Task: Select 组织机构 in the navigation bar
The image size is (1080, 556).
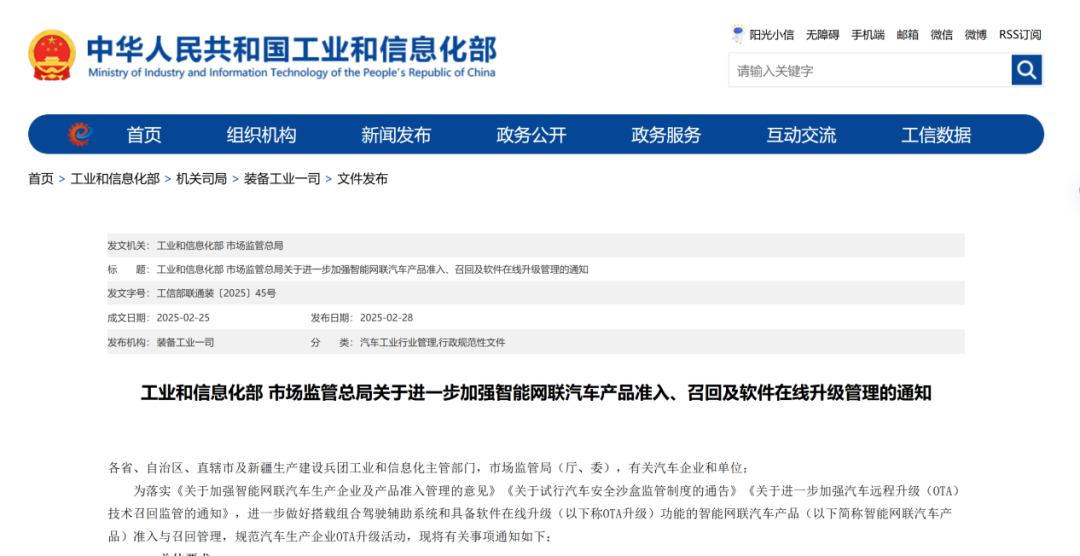Action: point(261,135)
